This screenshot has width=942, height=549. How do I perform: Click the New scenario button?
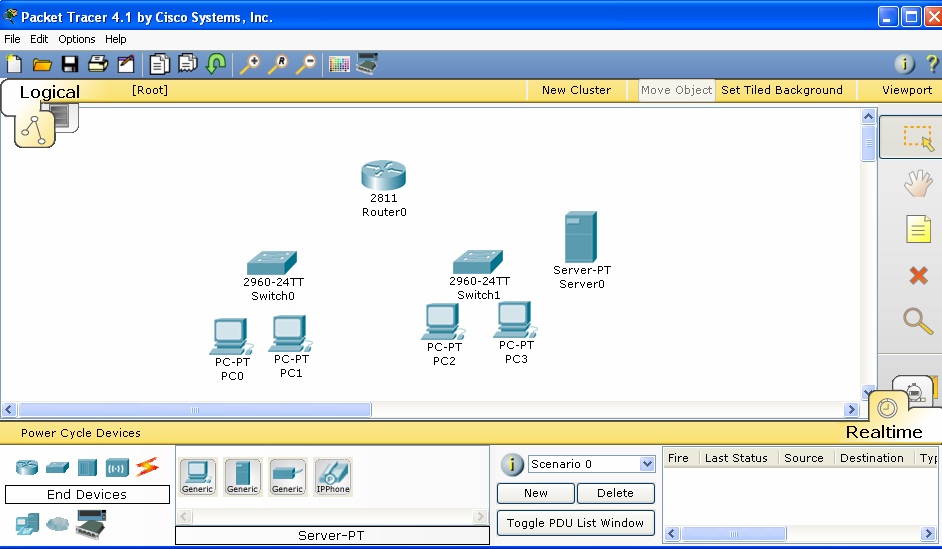[x=535, y=493]
